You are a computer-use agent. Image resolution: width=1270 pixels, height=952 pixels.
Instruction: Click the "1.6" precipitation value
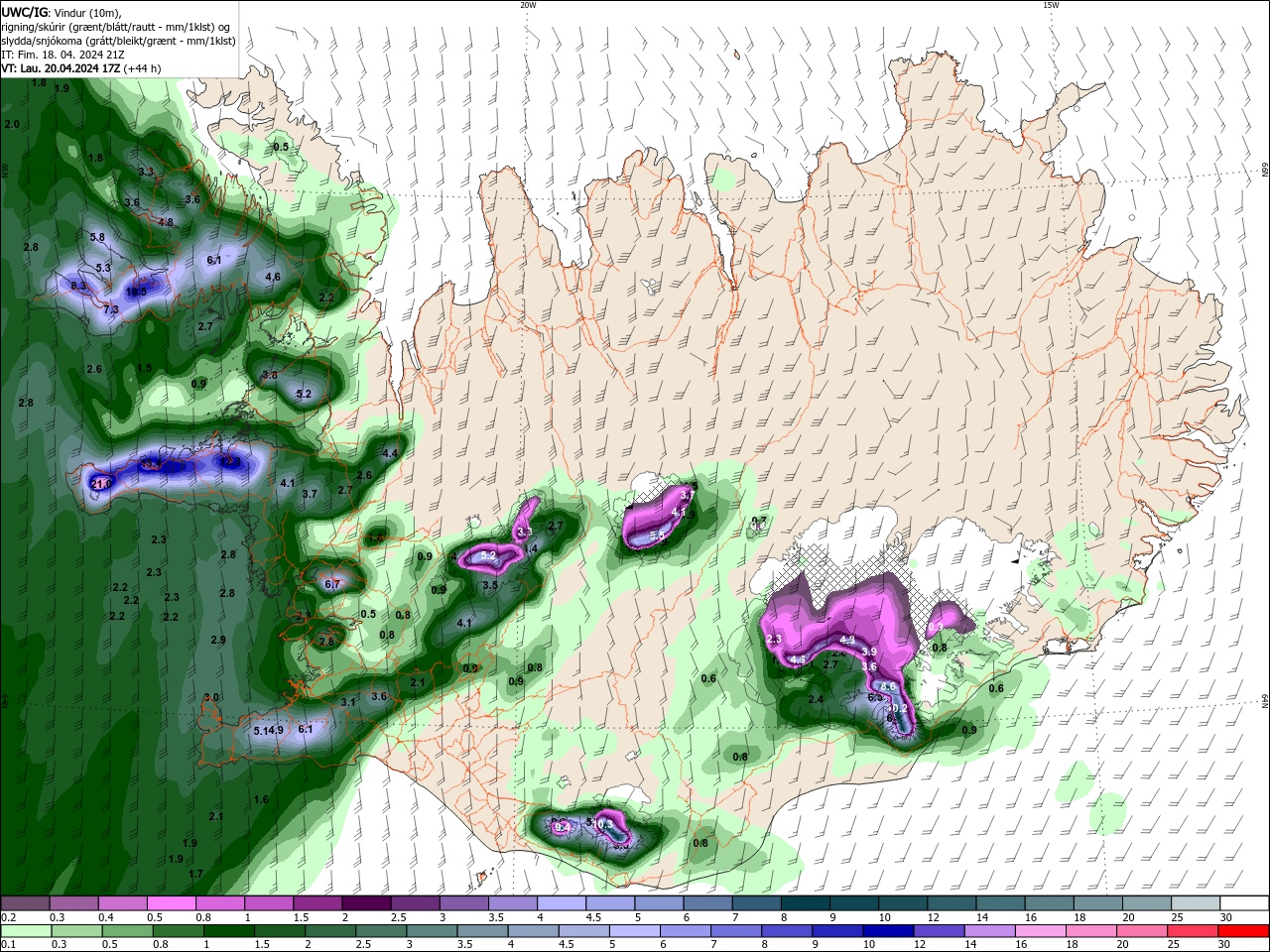coord(261,799)
